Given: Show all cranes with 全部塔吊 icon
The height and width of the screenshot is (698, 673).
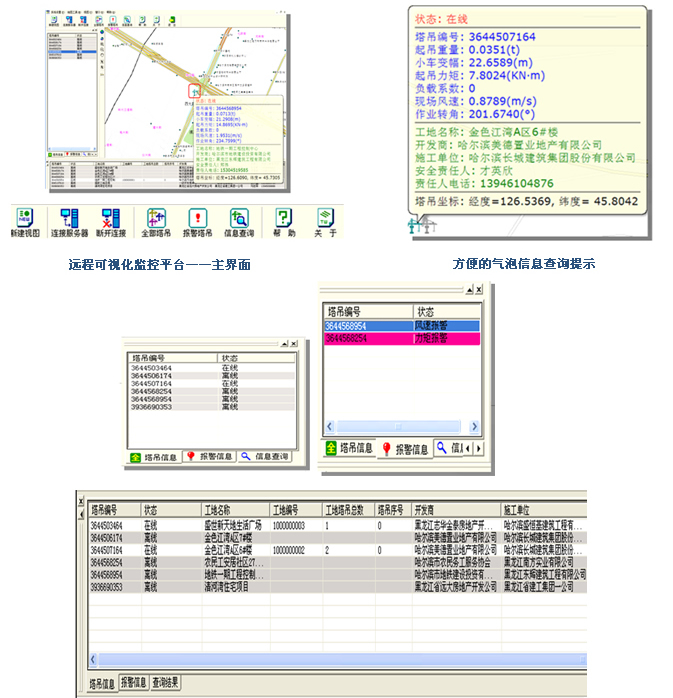Looking at the screenshot, I should coord(156,222).
